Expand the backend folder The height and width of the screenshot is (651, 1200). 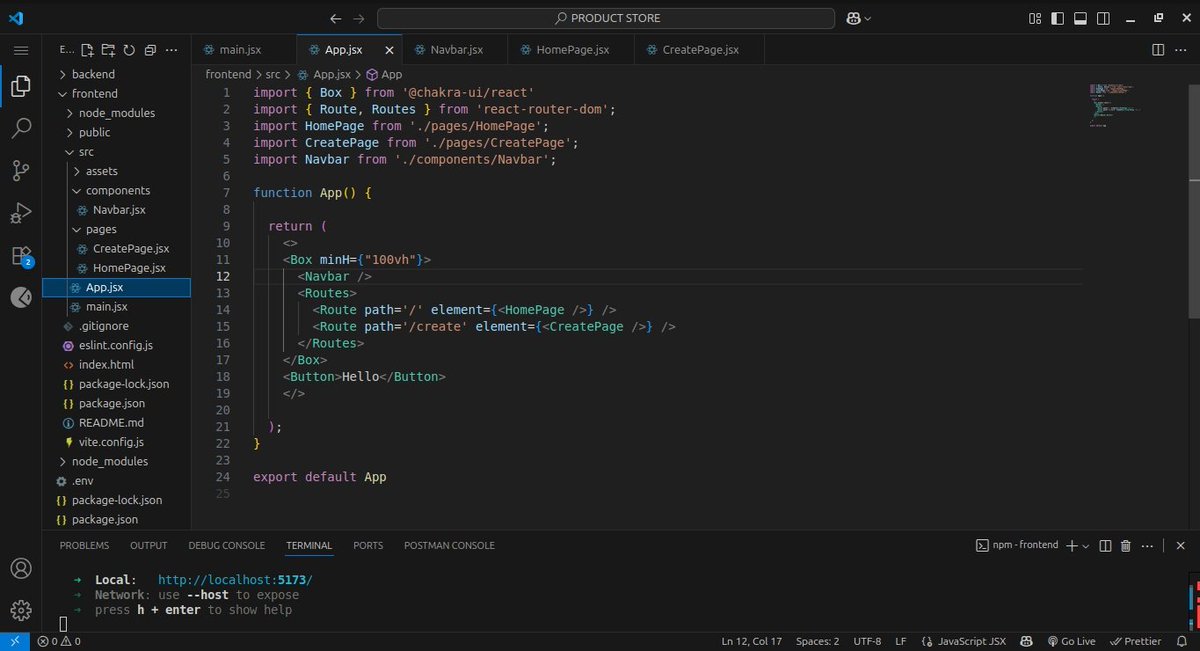click(92, 73)
